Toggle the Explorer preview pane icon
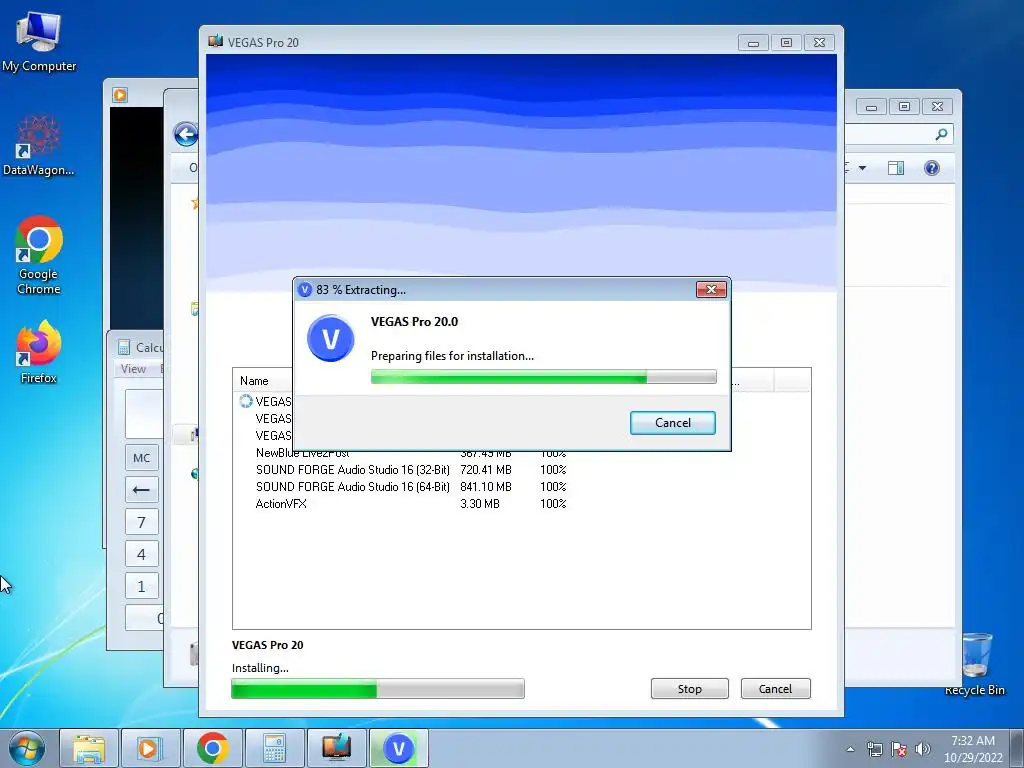The width and height of the screenshot is (1024, 768). point(896,168)
